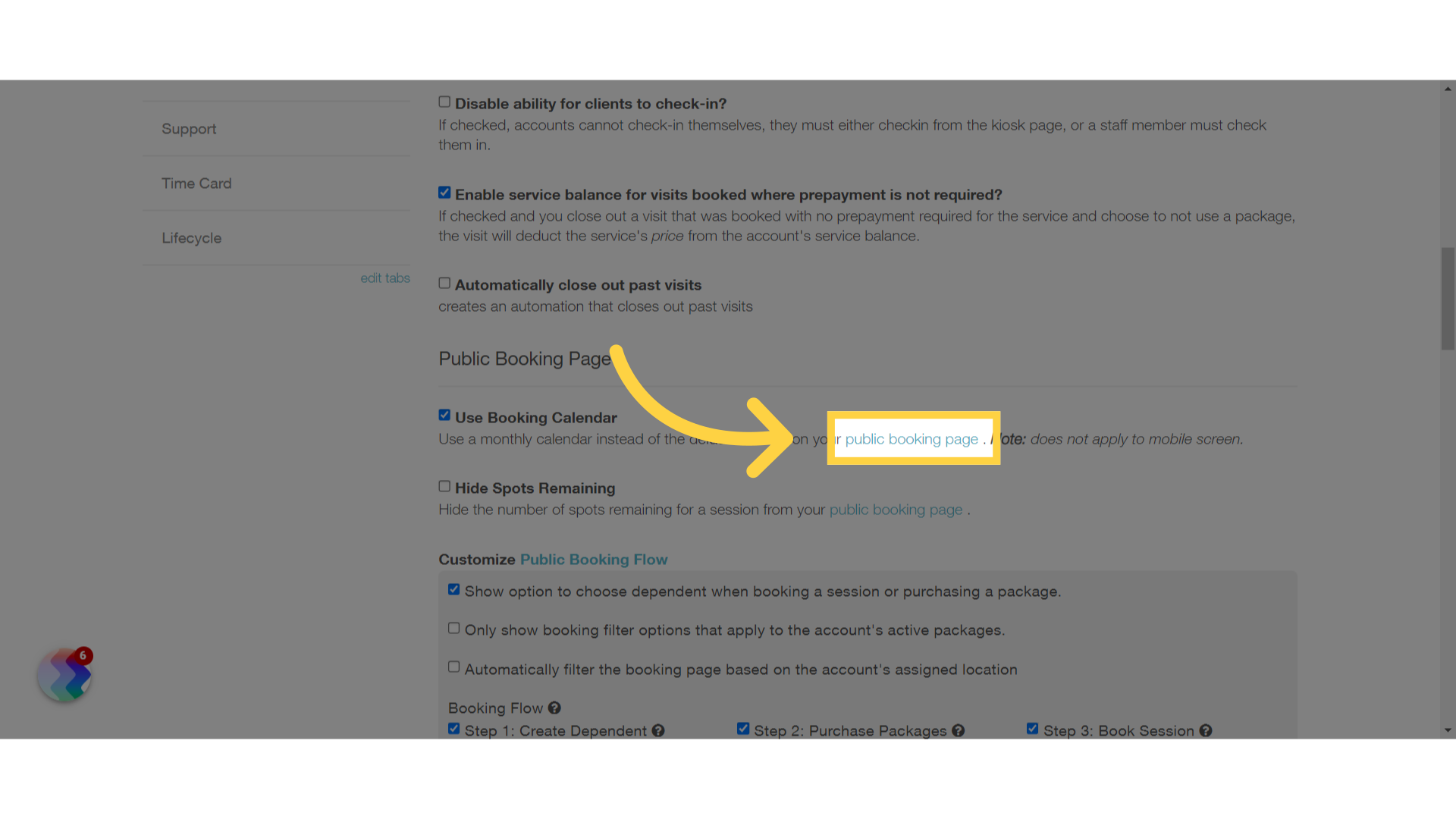Toggle Show option to choose dependent checkbox

pyautogui.click(x=454, y=589)
